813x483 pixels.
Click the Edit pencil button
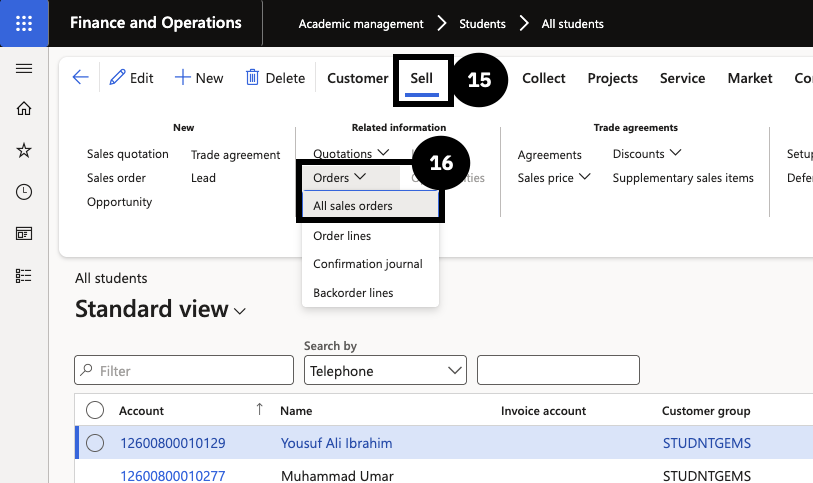point(131,78)
